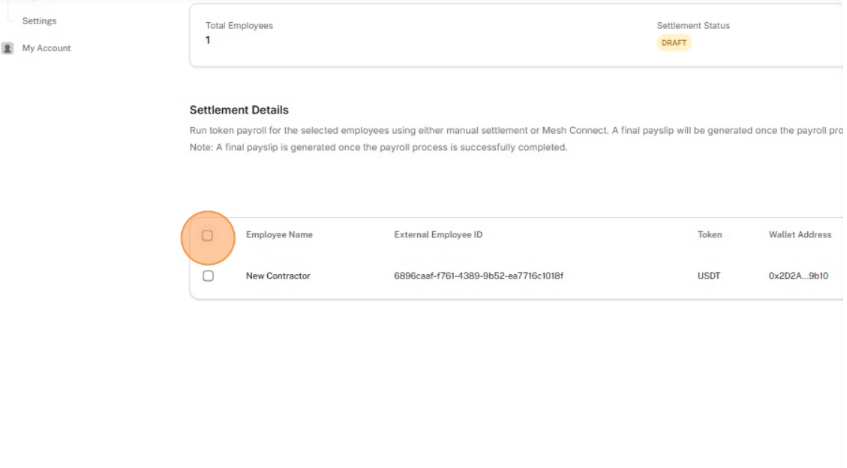This screenshot has width=847, height=468.
Task: Click the Settlement Details heading
Action: (239, 110)
